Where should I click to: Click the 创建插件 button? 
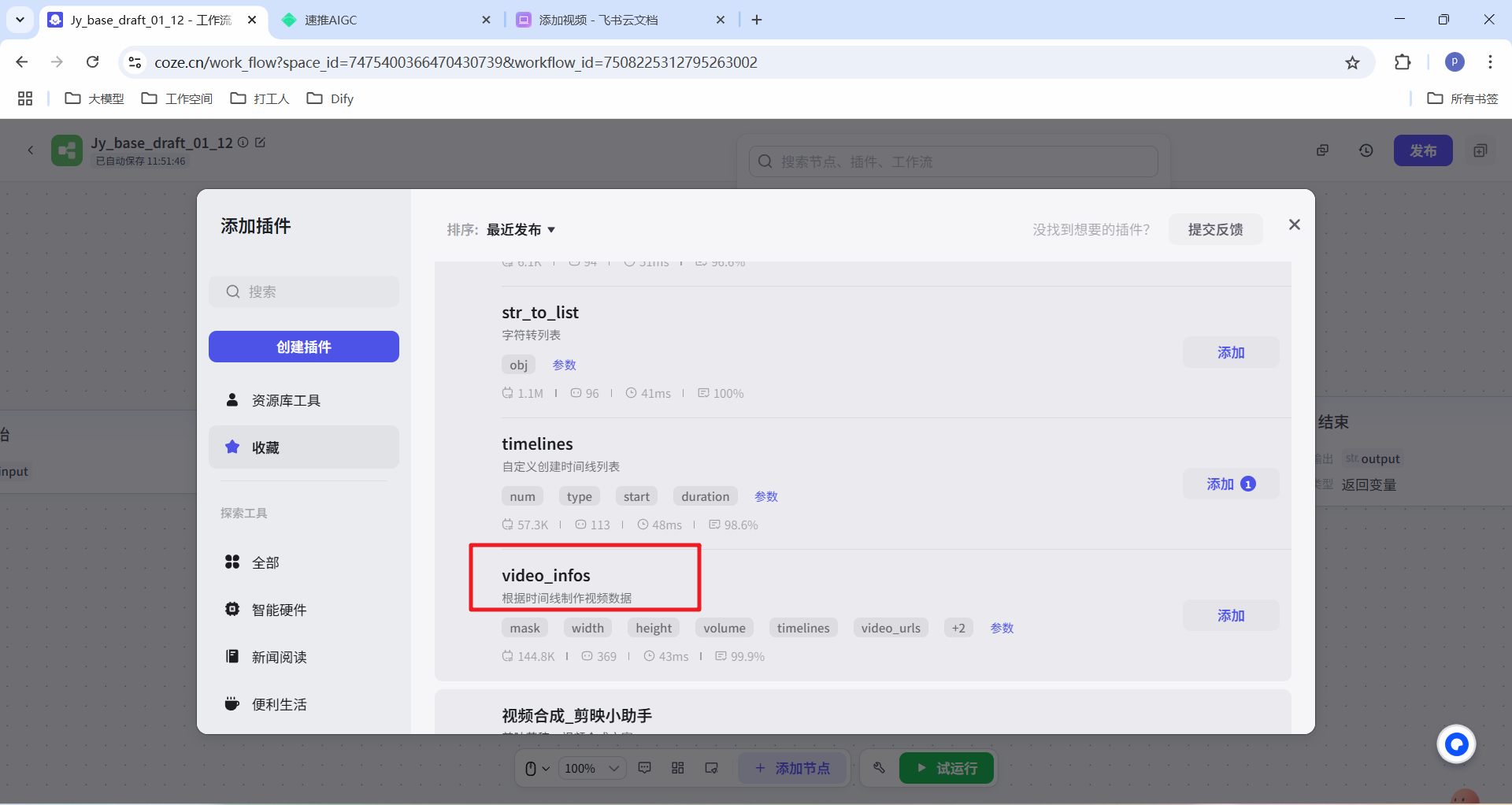[303, 347]
